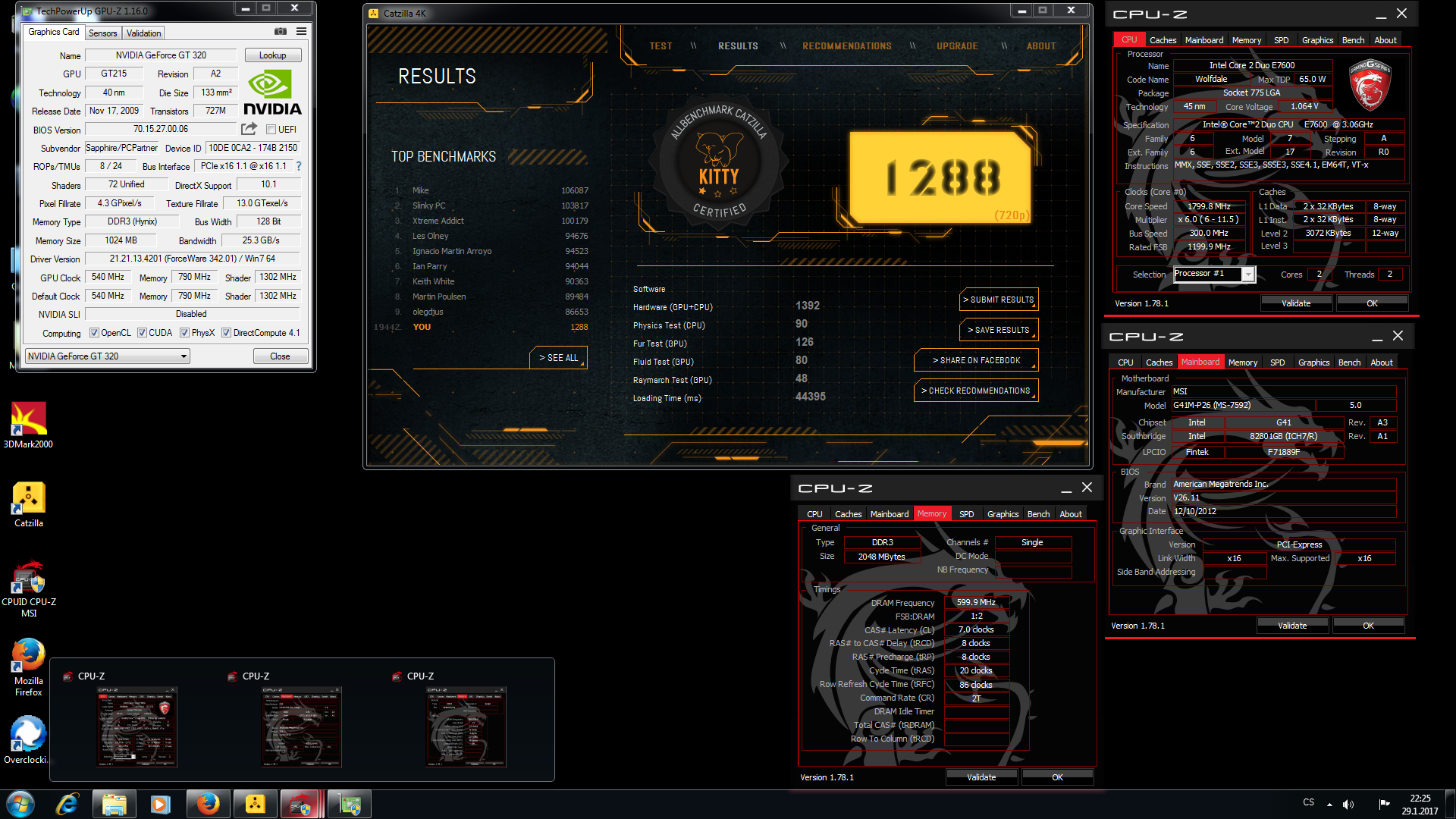Open the Processor #1 selection dropdown
1456x819 pixels.
(1214, 274)
